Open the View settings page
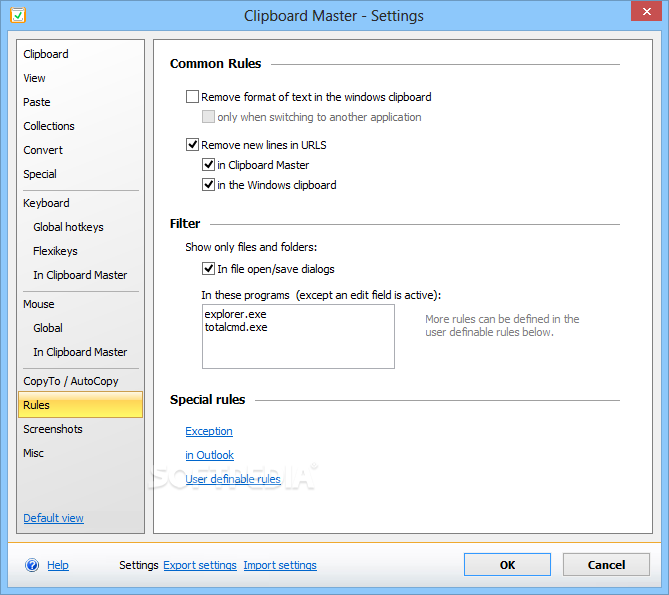 [34, 78]
